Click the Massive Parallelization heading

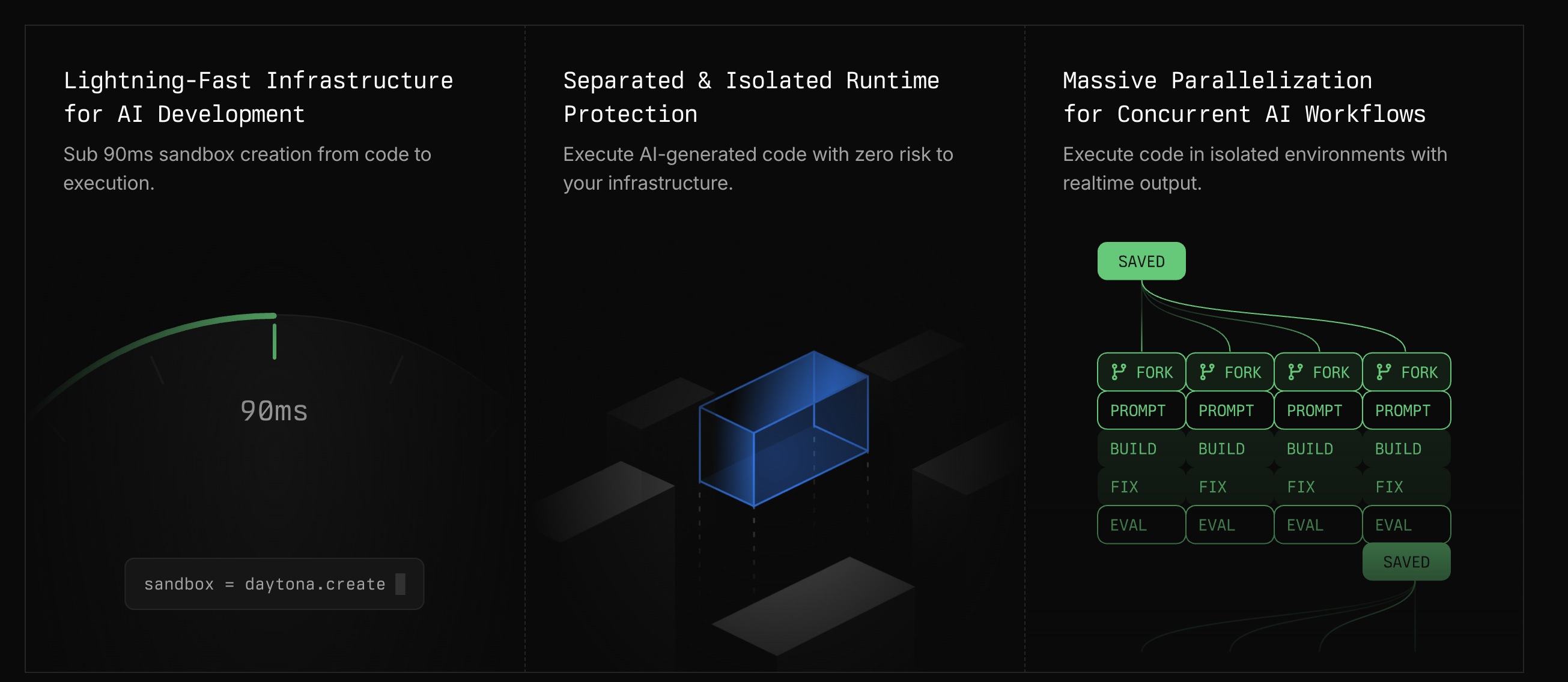tap(1244, 97)
